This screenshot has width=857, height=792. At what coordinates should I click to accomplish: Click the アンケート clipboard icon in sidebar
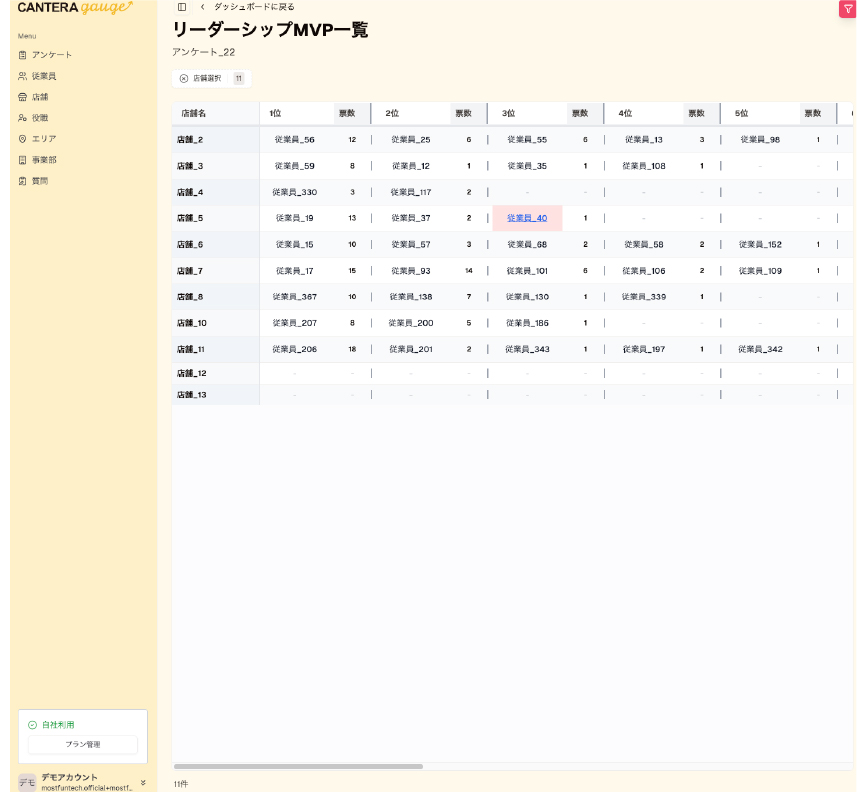click(22, 55)
